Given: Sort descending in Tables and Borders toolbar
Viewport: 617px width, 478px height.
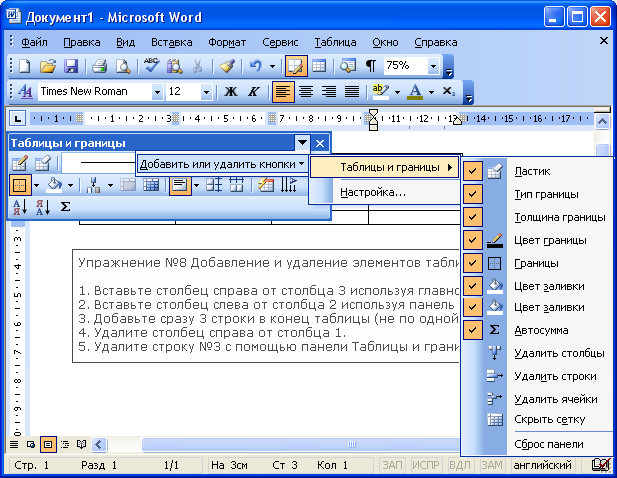Looking at the screenshot, I should [x=42, y=207].
